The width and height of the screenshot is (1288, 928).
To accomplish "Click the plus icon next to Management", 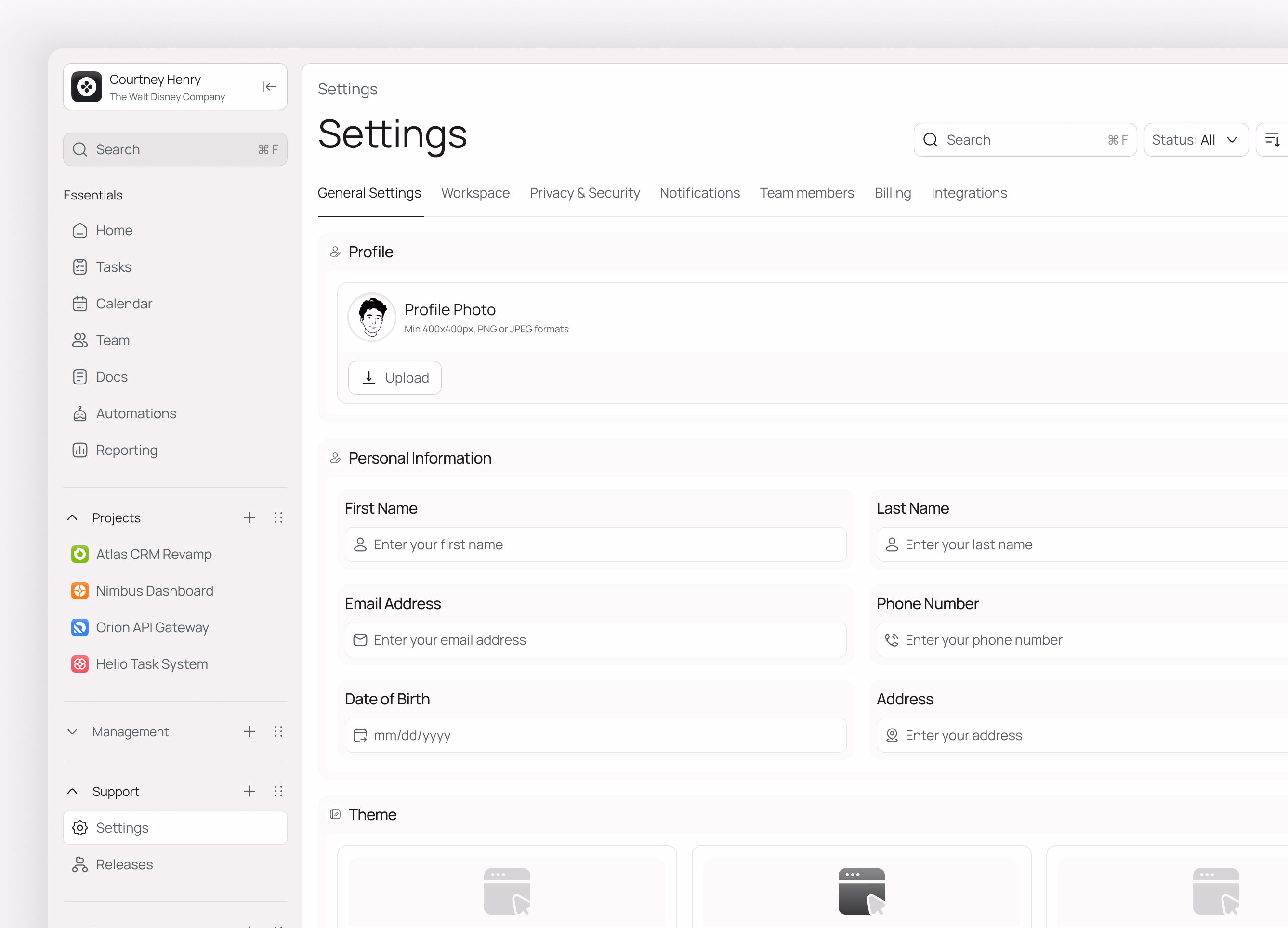I will pos(250,731).
